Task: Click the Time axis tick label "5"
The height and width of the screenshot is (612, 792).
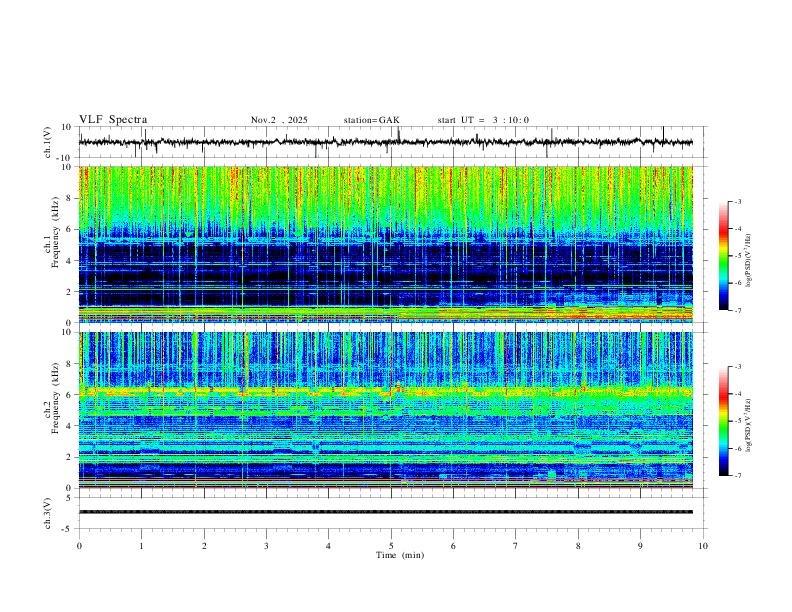Action: 391,546
